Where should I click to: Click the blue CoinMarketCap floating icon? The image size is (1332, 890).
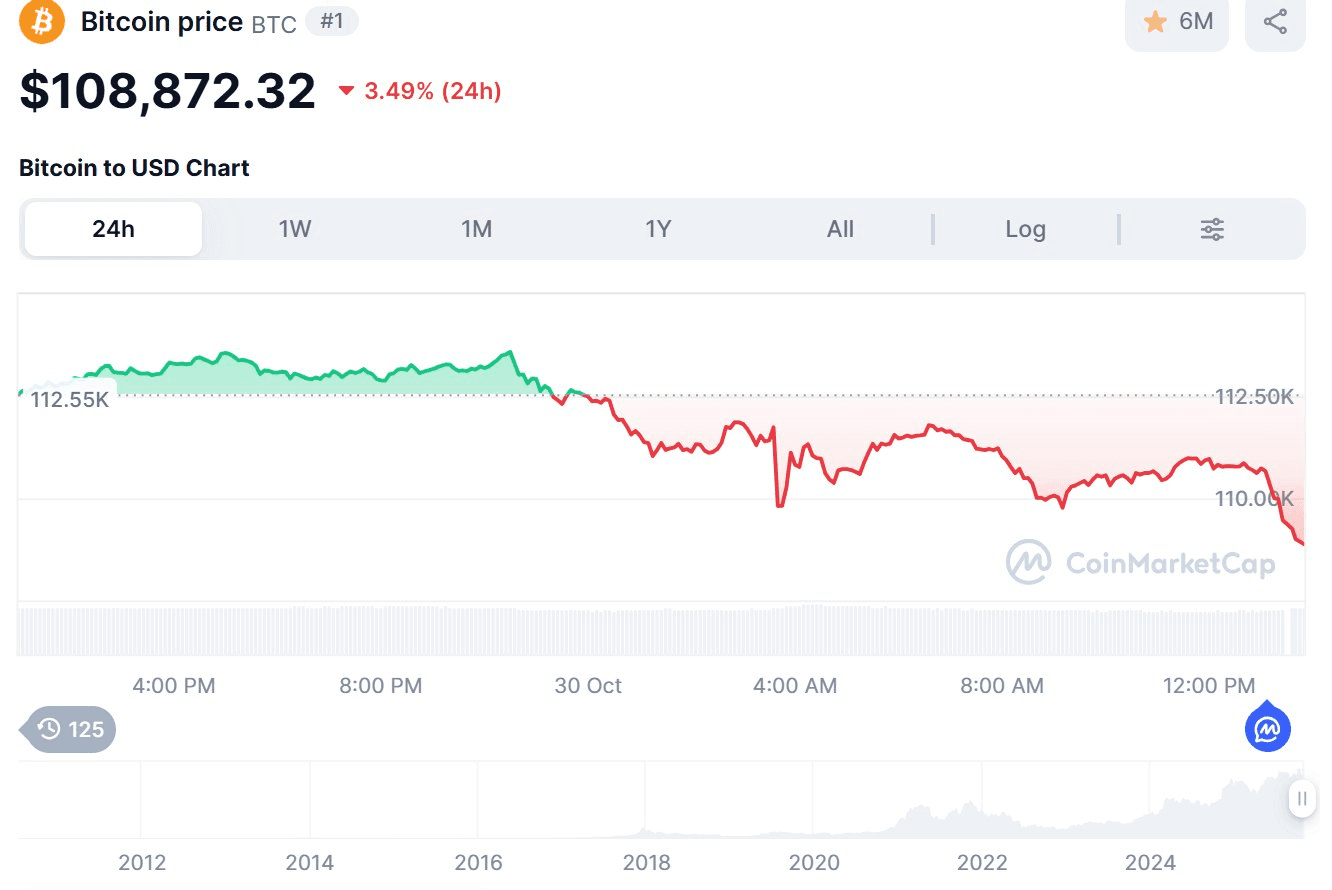[1268, 730]
